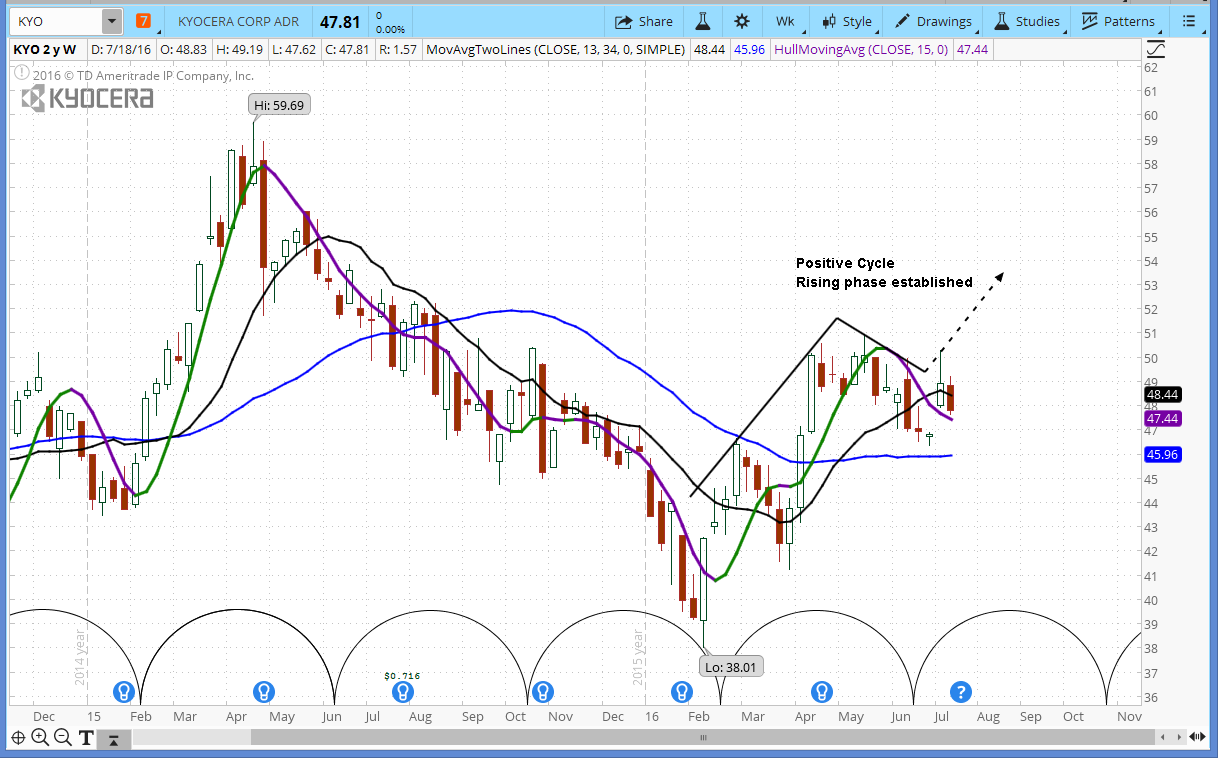Open lightbulb event under $0.716 label

(402, 691)
